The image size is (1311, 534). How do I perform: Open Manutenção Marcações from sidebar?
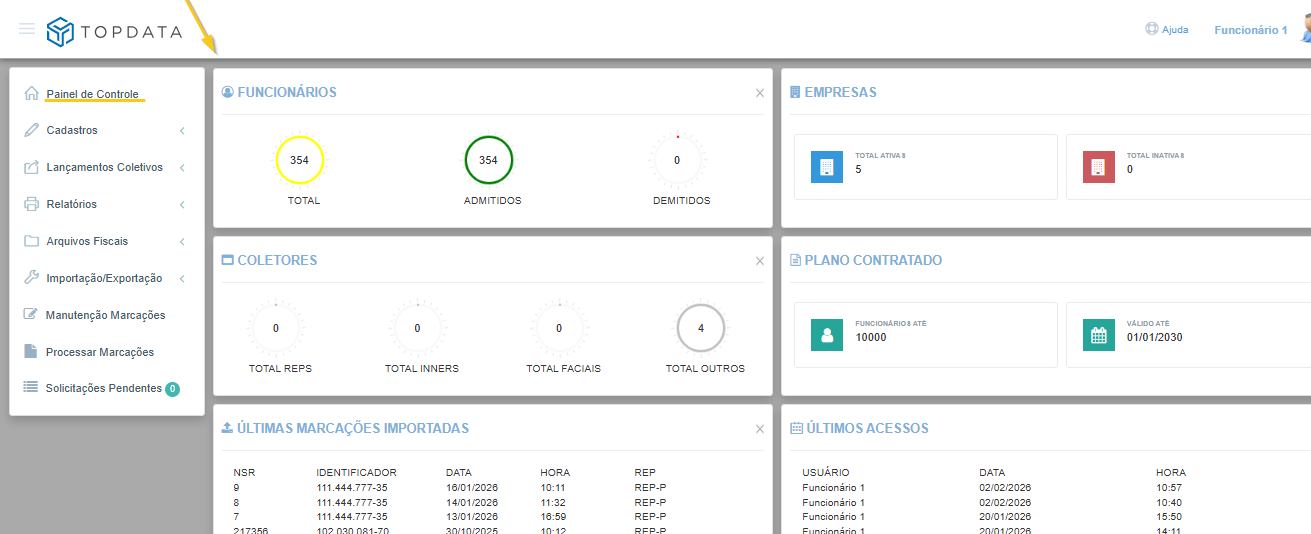coord(105,315)
